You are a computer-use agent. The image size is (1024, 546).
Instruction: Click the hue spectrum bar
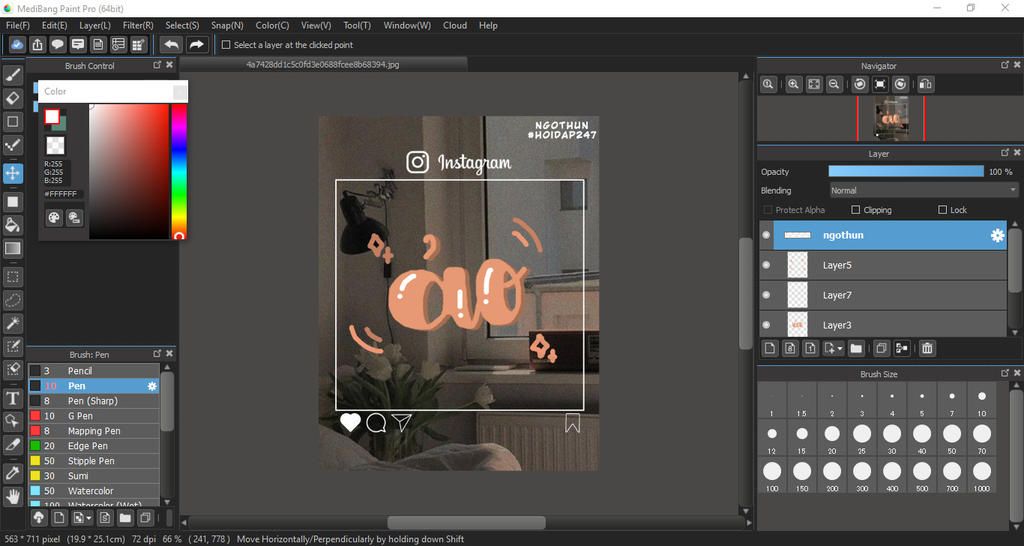tap(178, 171)
